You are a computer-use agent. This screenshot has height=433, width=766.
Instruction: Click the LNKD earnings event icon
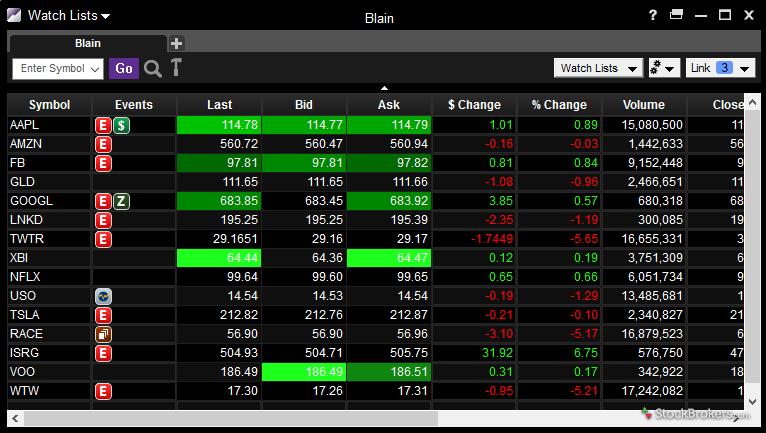[x=103, y=220]
